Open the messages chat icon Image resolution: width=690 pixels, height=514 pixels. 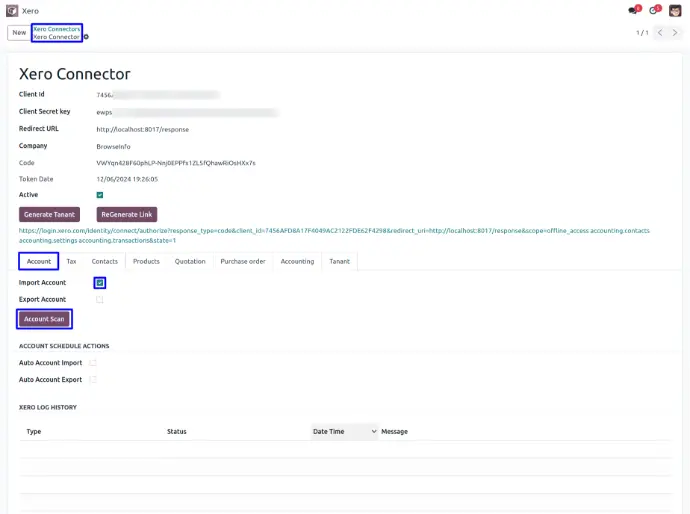[x=634, y=10]
